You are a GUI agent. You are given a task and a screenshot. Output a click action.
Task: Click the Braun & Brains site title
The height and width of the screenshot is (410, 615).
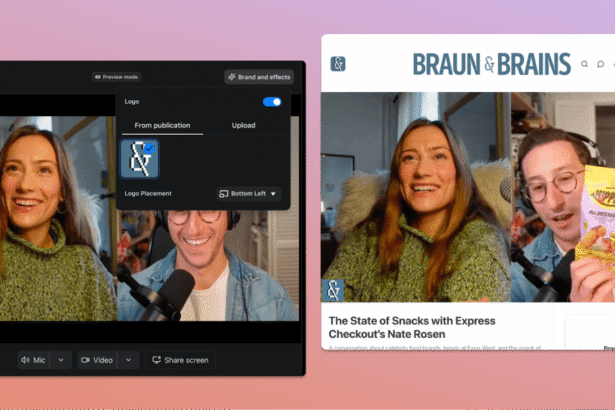pyautogui.click(x=492, y=64)
